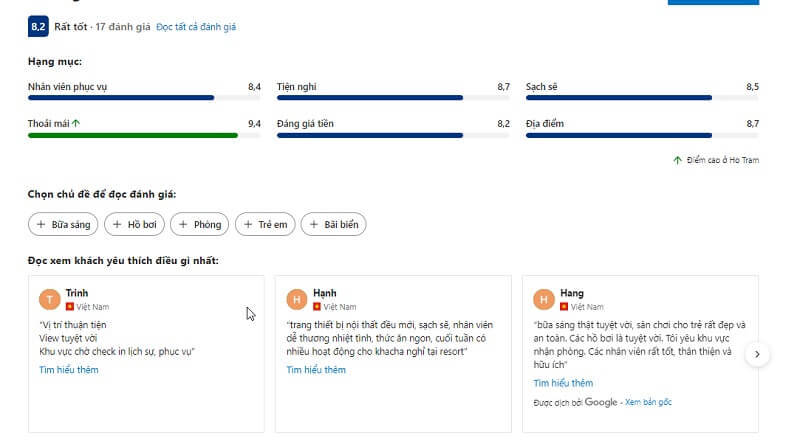Toggle the Bữa sáng topic filter
The image size is (800, 444).
(x=63, y=224)
